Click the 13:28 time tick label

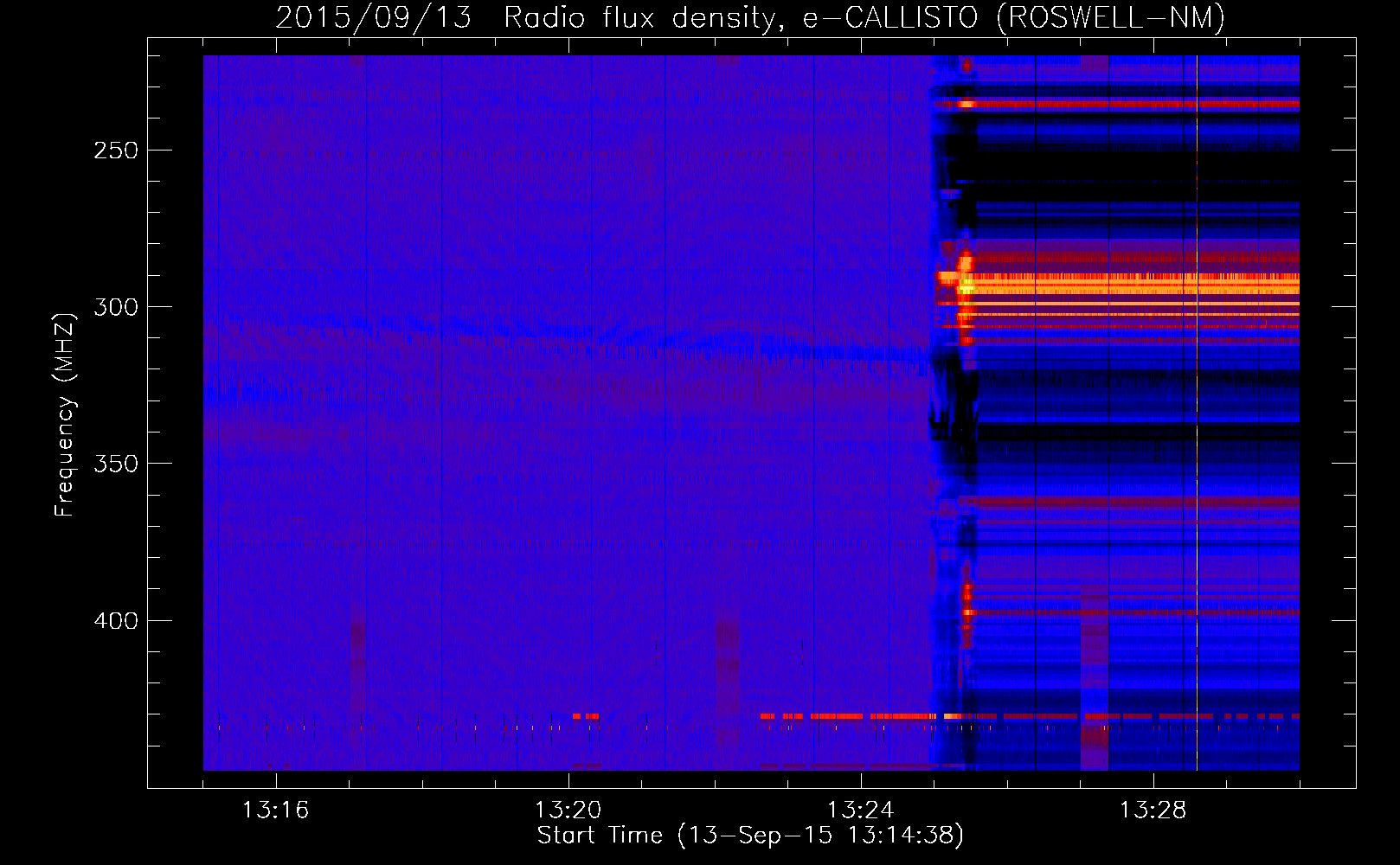pos(1153,811)
